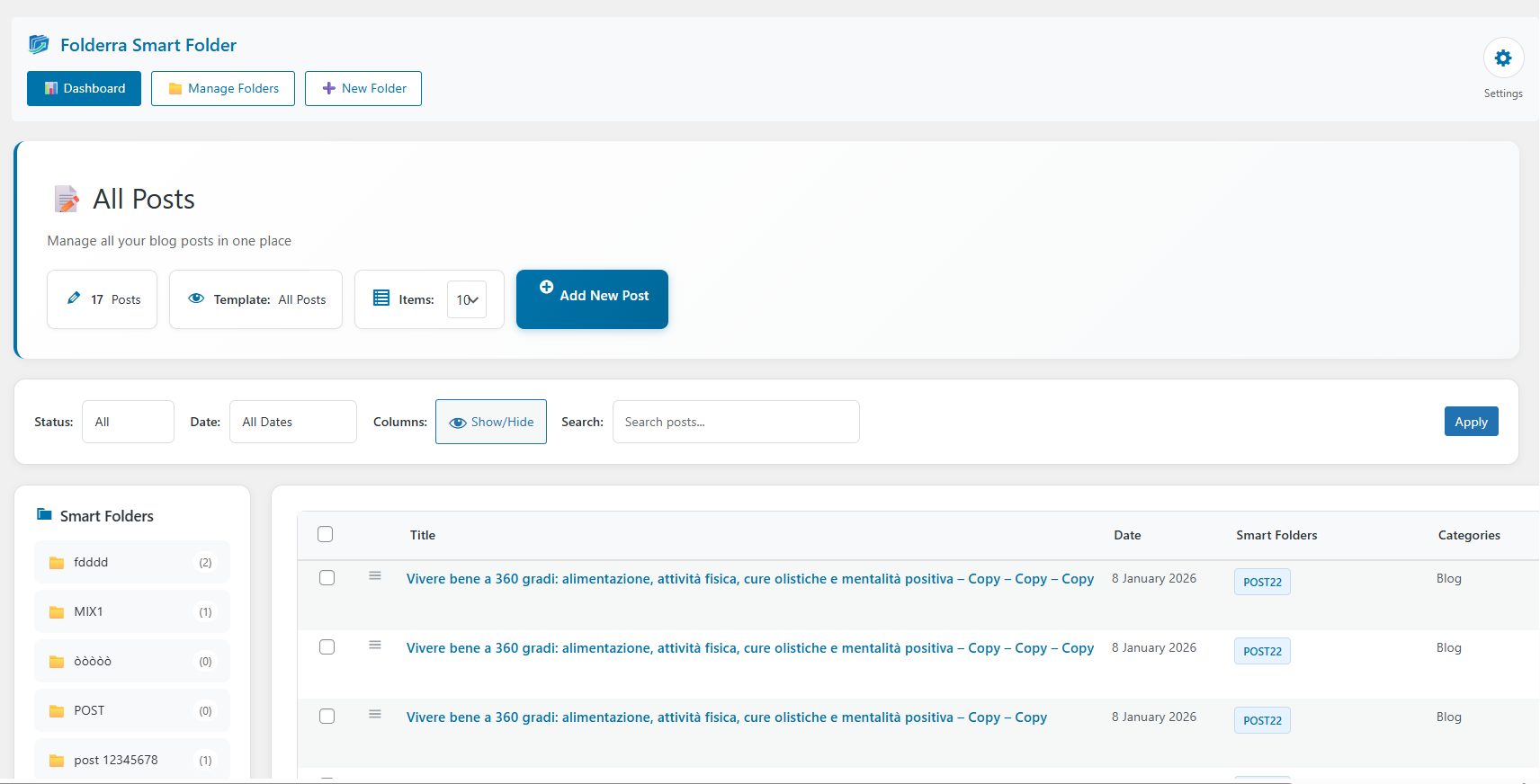Select the POST smart folder

point(132,710)
